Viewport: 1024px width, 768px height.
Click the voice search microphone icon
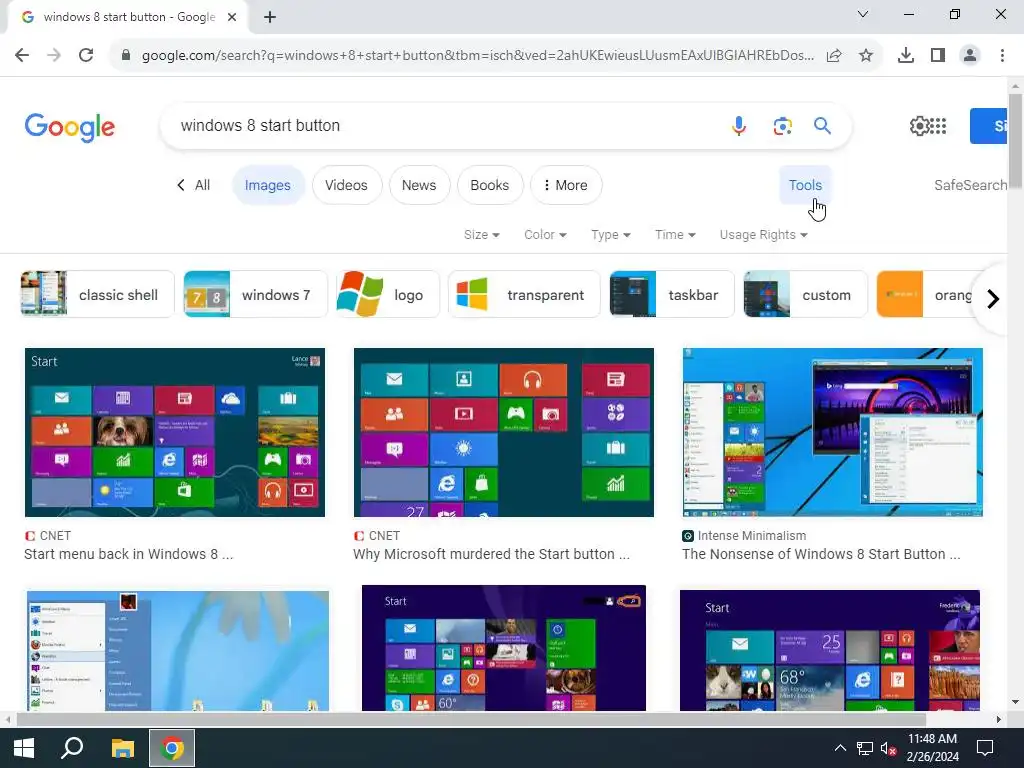click(x=739, y=125)
